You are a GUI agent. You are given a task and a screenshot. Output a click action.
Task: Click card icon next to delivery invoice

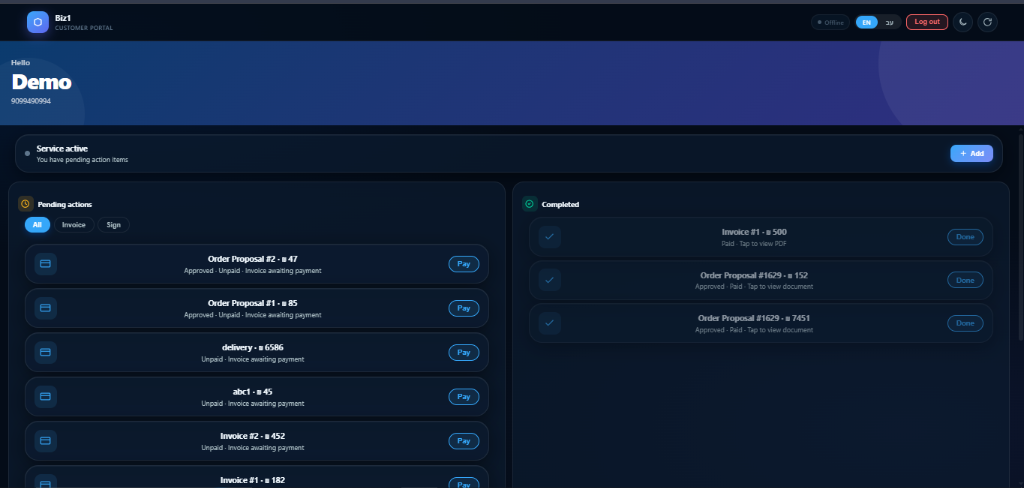point(46,352)
